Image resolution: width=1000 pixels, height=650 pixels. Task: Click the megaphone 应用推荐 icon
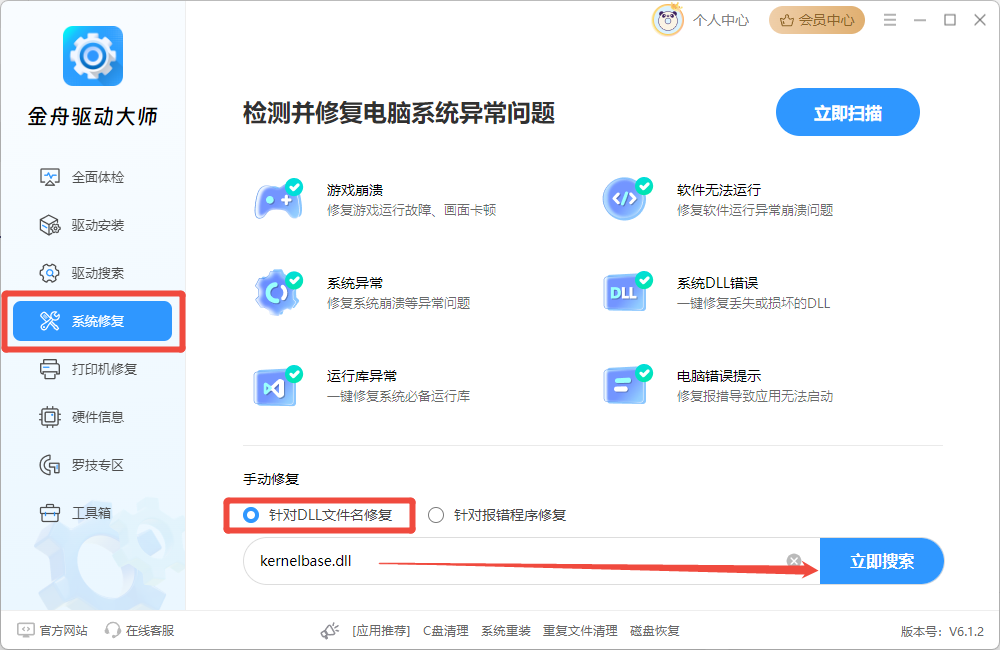(330, 631)
